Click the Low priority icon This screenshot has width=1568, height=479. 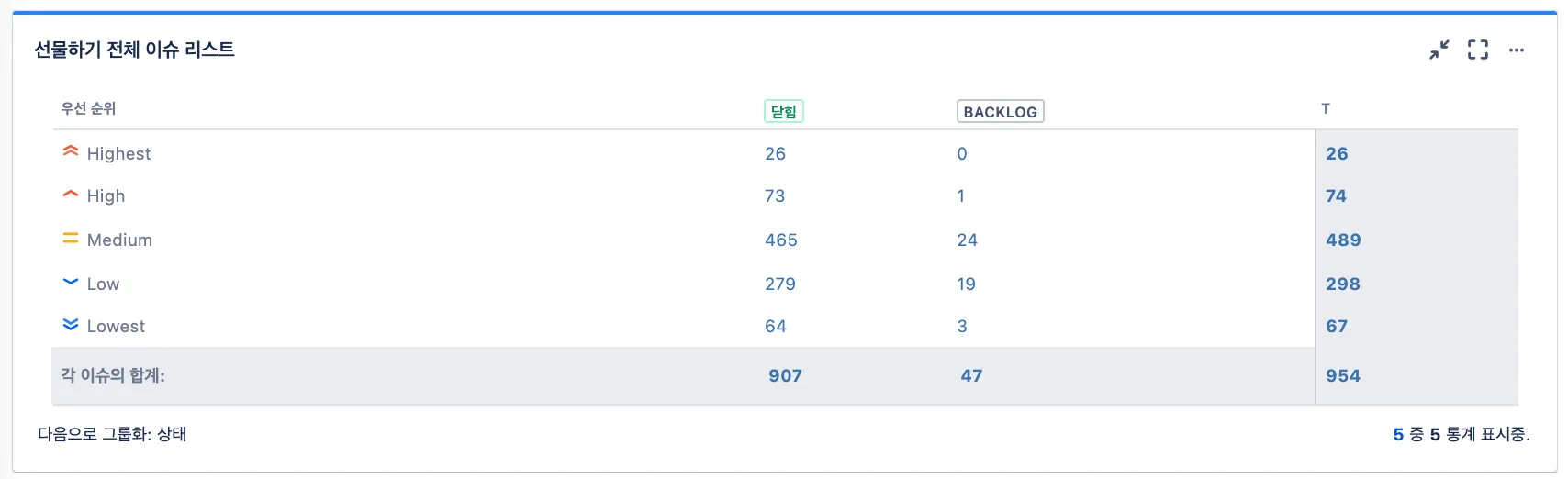click(x=71, y=282)
